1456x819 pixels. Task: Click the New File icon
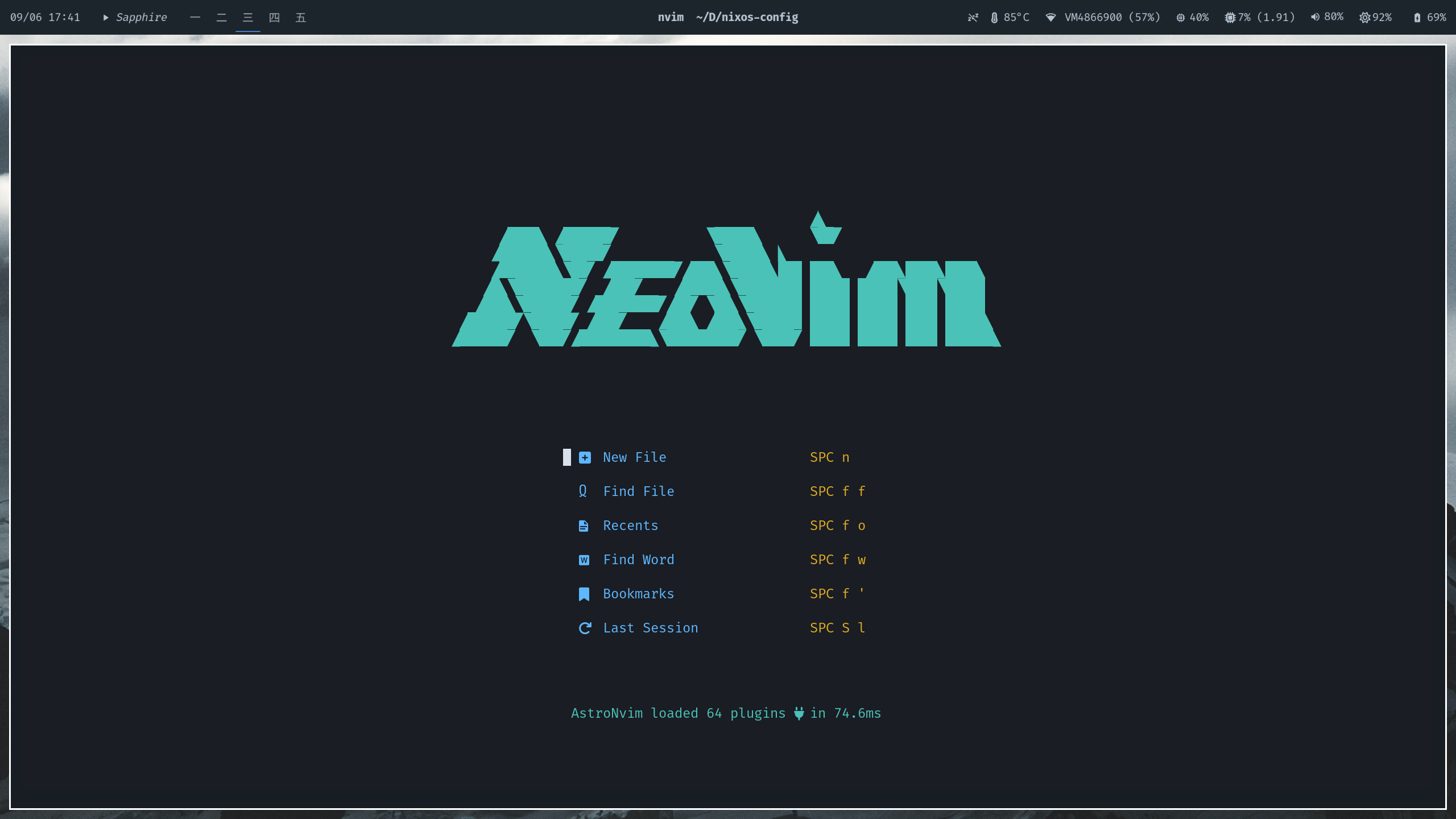pos(584,457)
